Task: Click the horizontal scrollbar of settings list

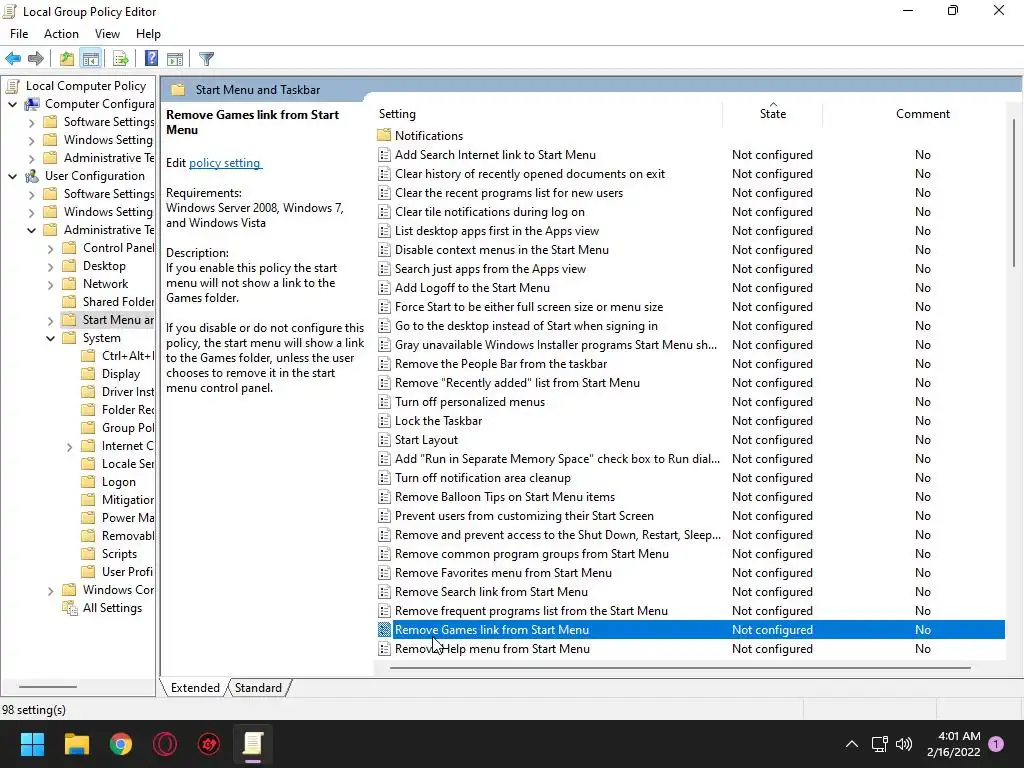Action: point(679,668)
